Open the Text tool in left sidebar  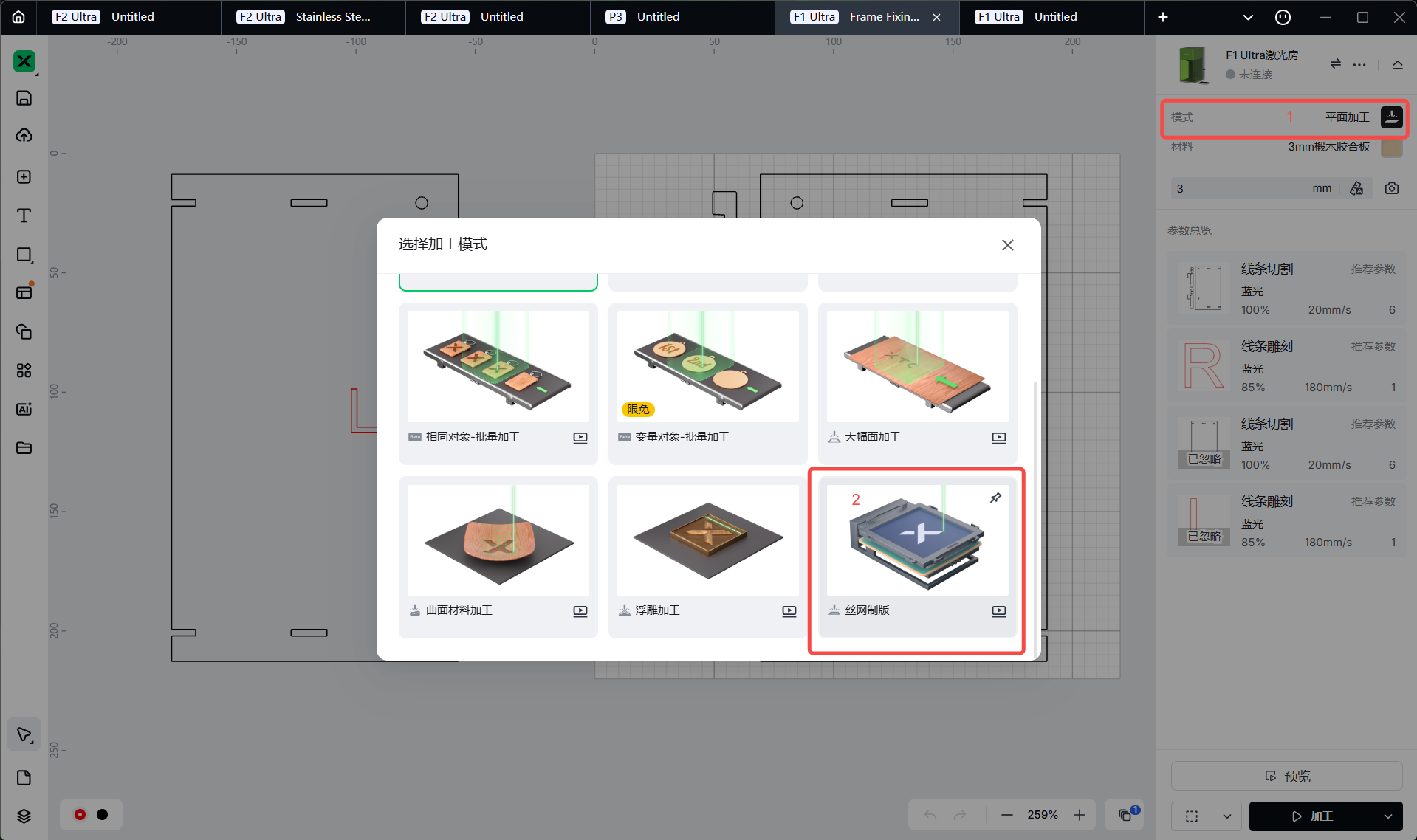tap(24, 216)
